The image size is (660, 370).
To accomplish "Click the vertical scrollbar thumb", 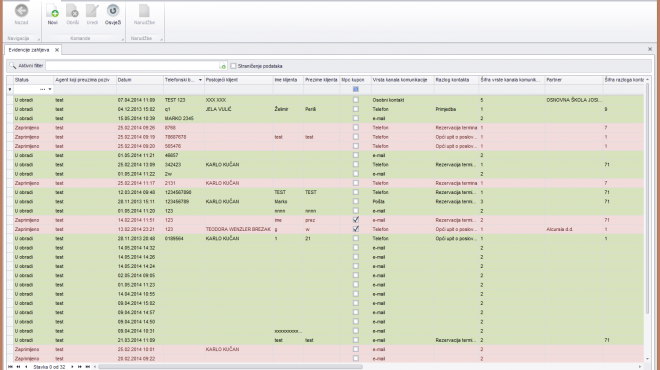I will click(647, 198).
